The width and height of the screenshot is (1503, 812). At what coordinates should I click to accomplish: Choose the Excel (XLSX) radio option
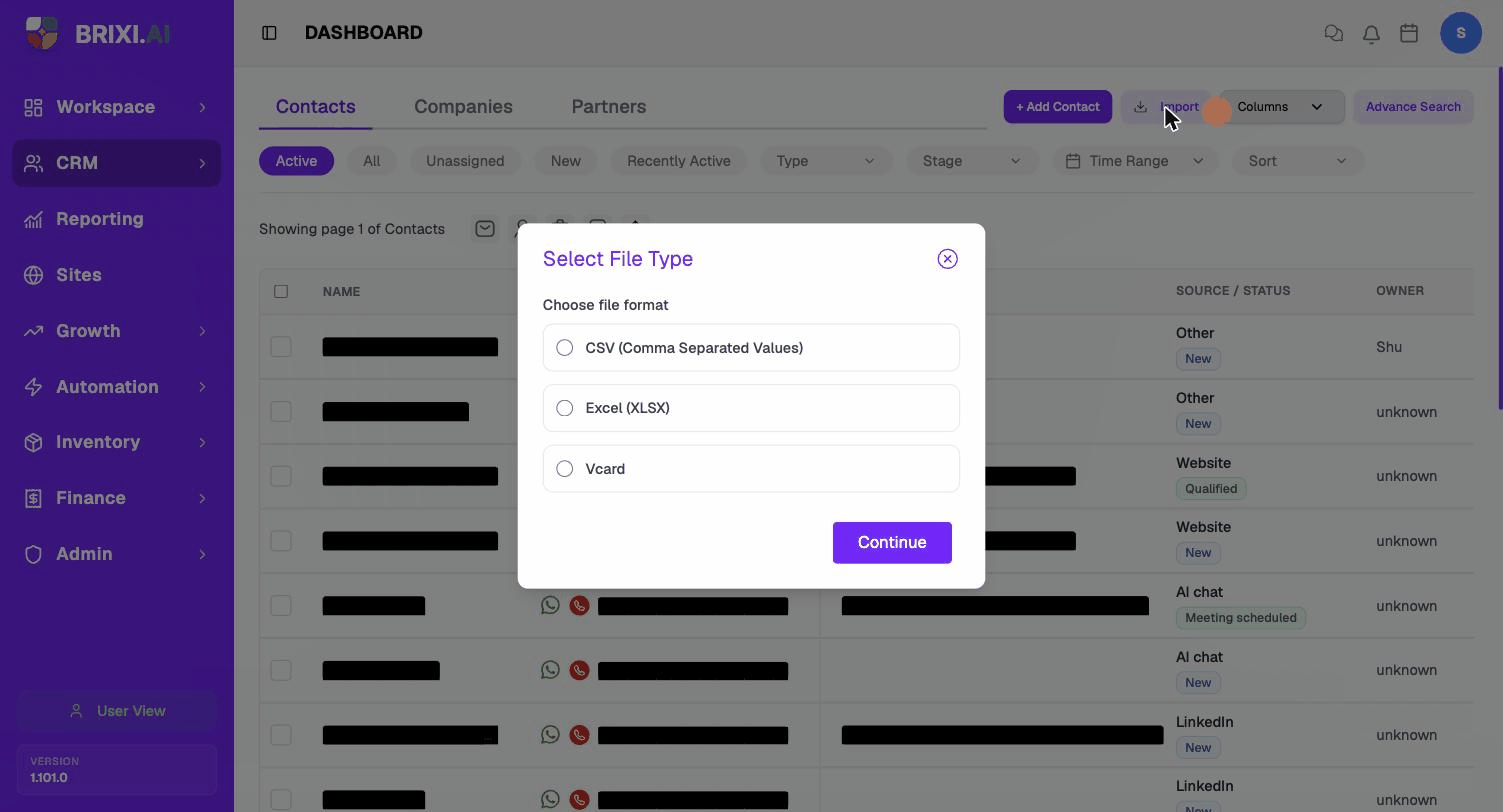click(x=565, y=408)
